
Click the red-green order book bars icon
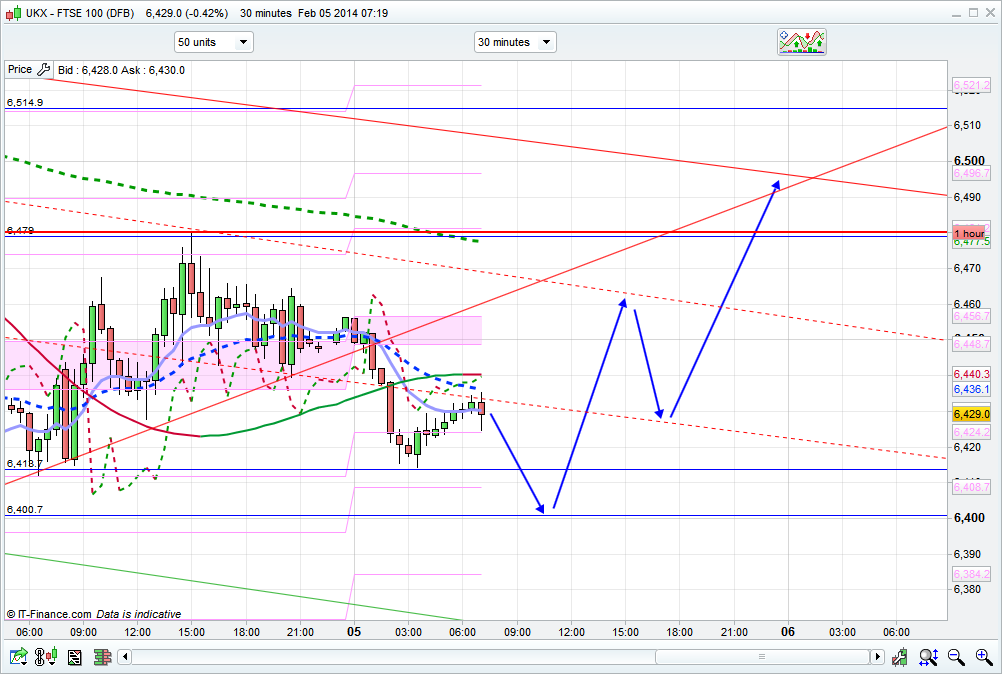tap(101, 657)
